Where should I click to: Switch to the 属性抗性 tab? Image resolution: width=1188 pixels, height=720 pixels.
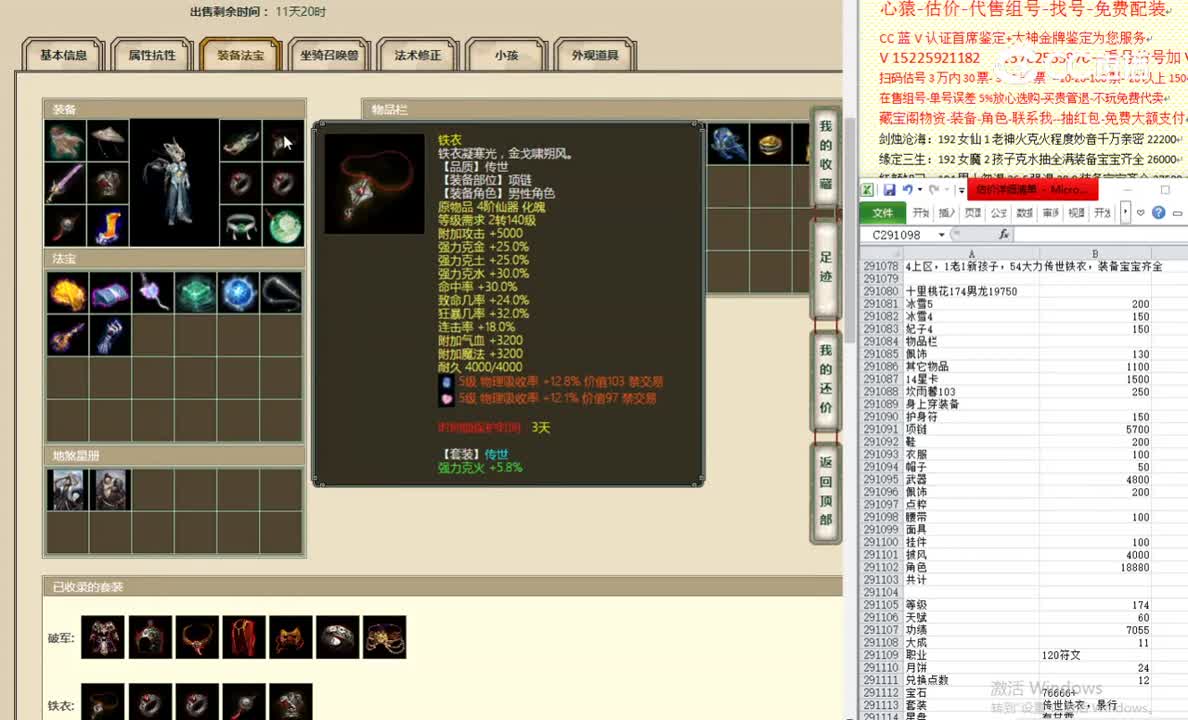[x=152, y=55]
